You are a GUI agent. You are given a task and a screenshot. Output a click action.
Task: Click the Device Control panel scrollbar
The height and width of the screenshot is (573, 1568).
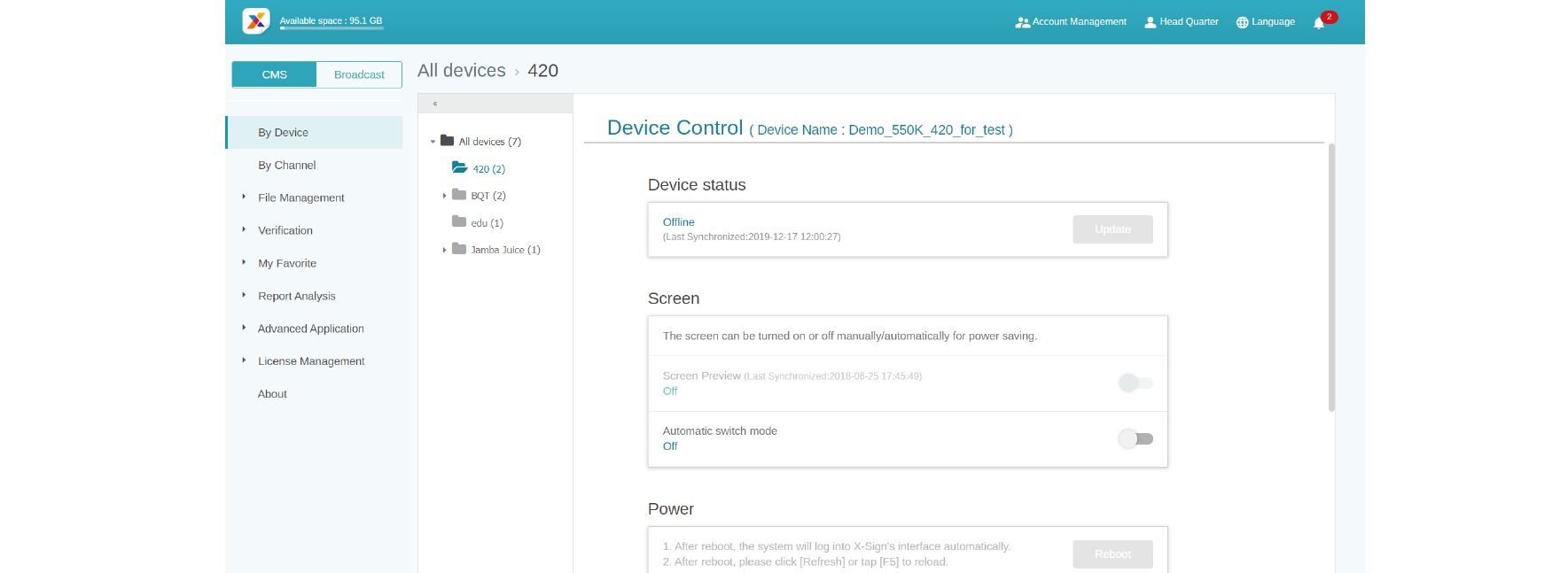pos(1331,276)
